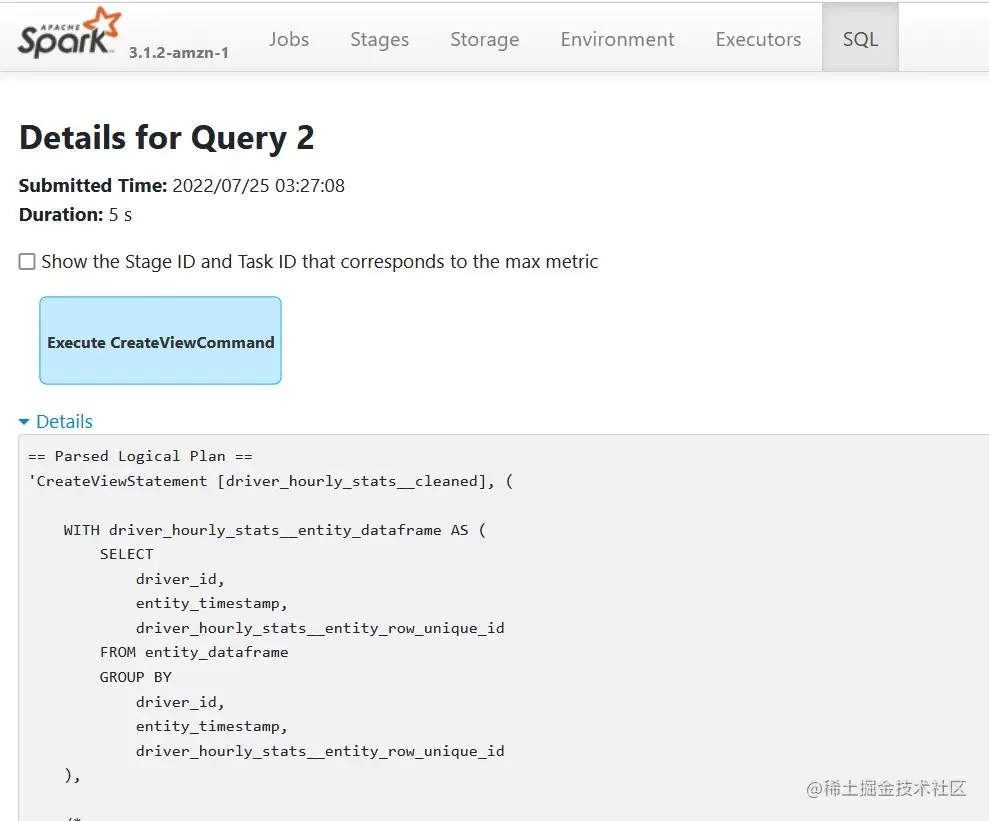Enable the Stage ID and Task ID checkbox
Viewport: 989px width, 821px height.
pyautogui.click(x=27, y=262)
